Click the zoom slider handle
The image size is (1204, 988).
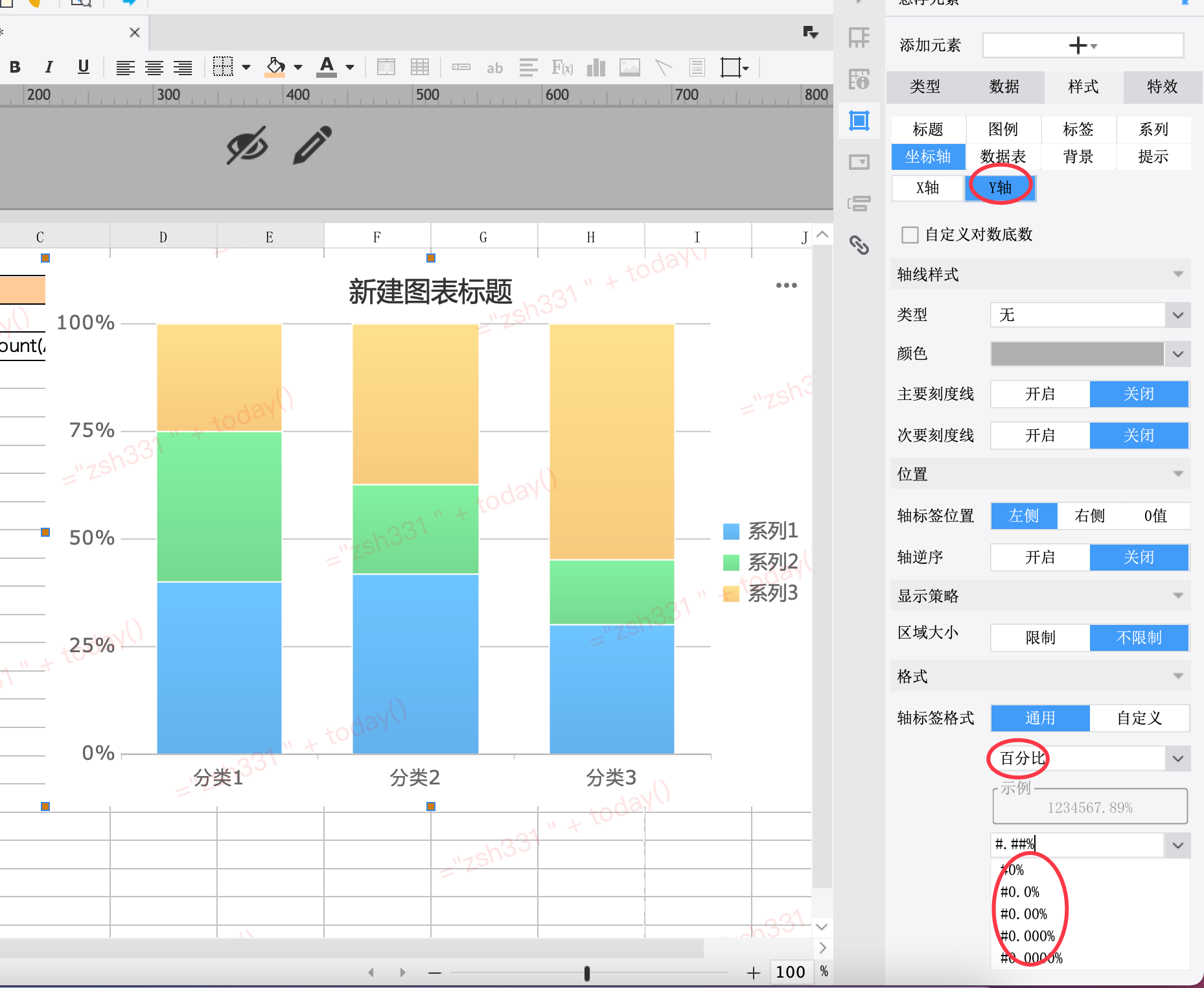(x=586, y=972)
